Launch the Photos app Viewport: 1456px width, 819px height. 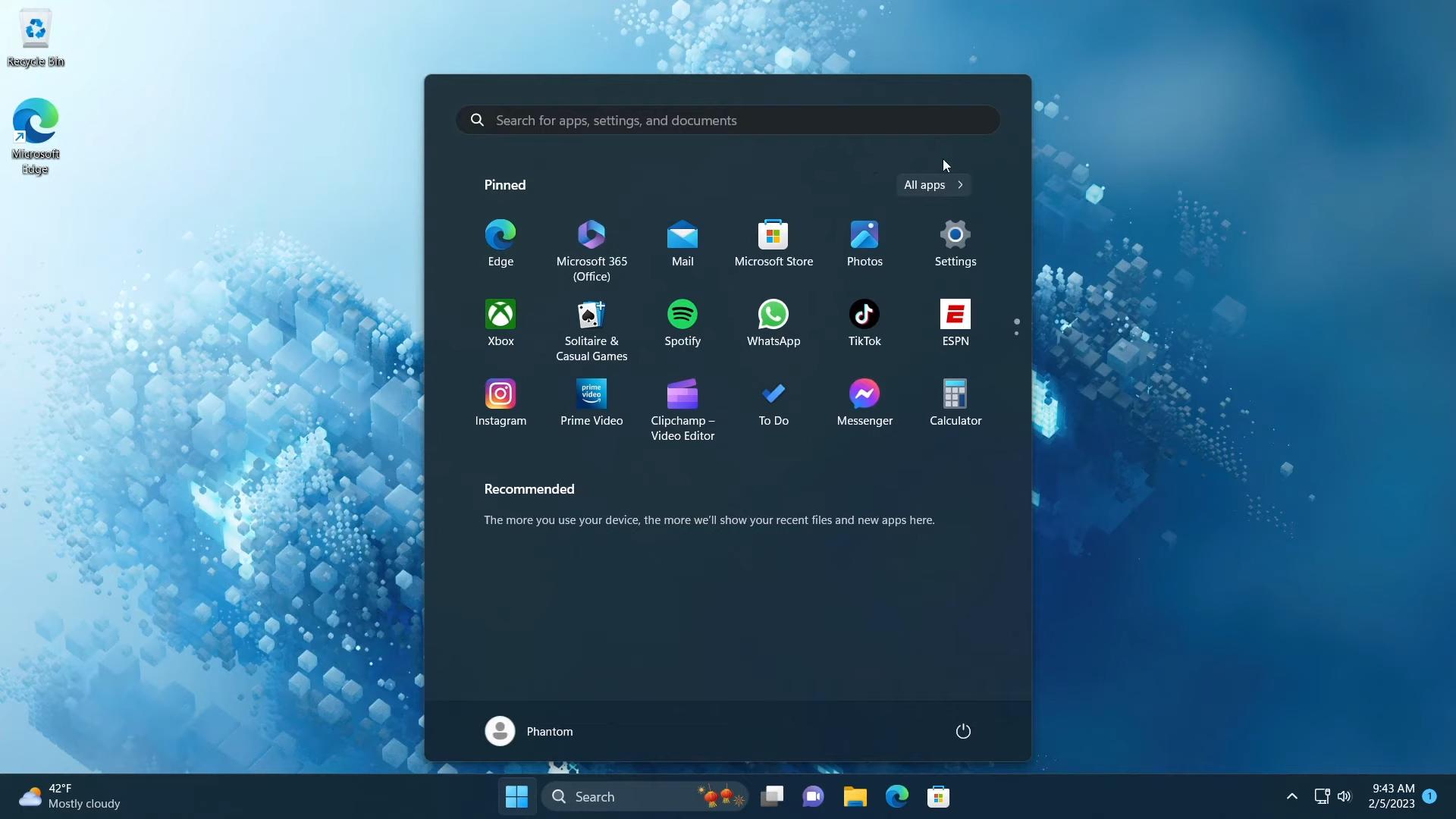pyautogui.click(x=864, y=244)
